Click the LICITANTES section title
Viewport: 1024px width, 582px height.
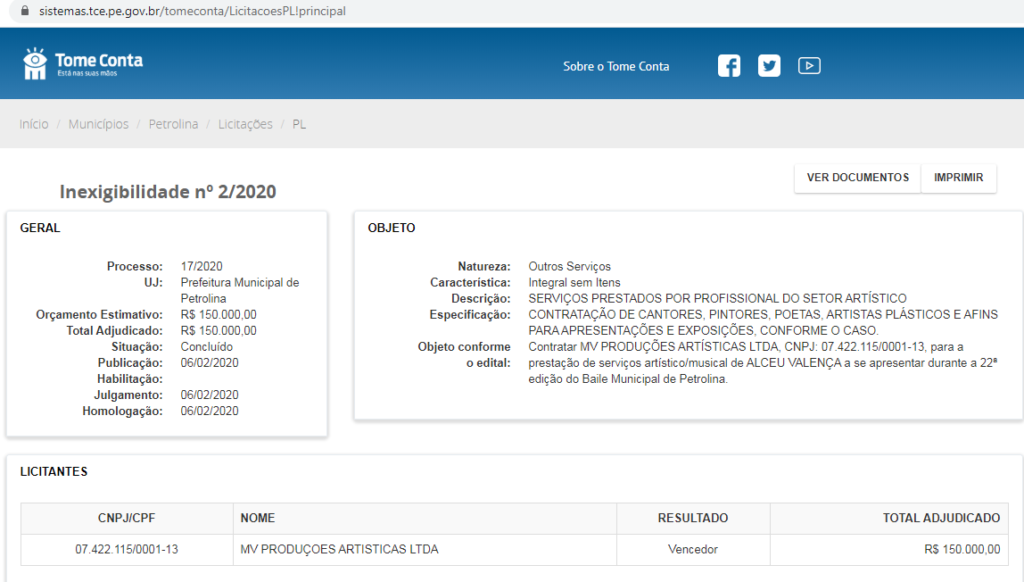54,472
